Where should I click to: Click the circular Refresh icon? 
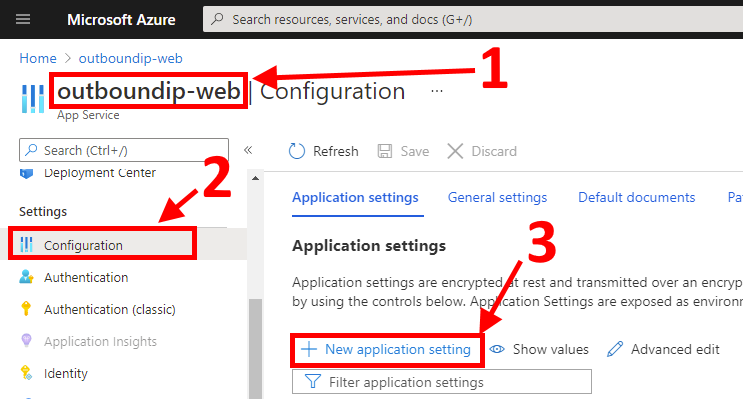(297, 151)
